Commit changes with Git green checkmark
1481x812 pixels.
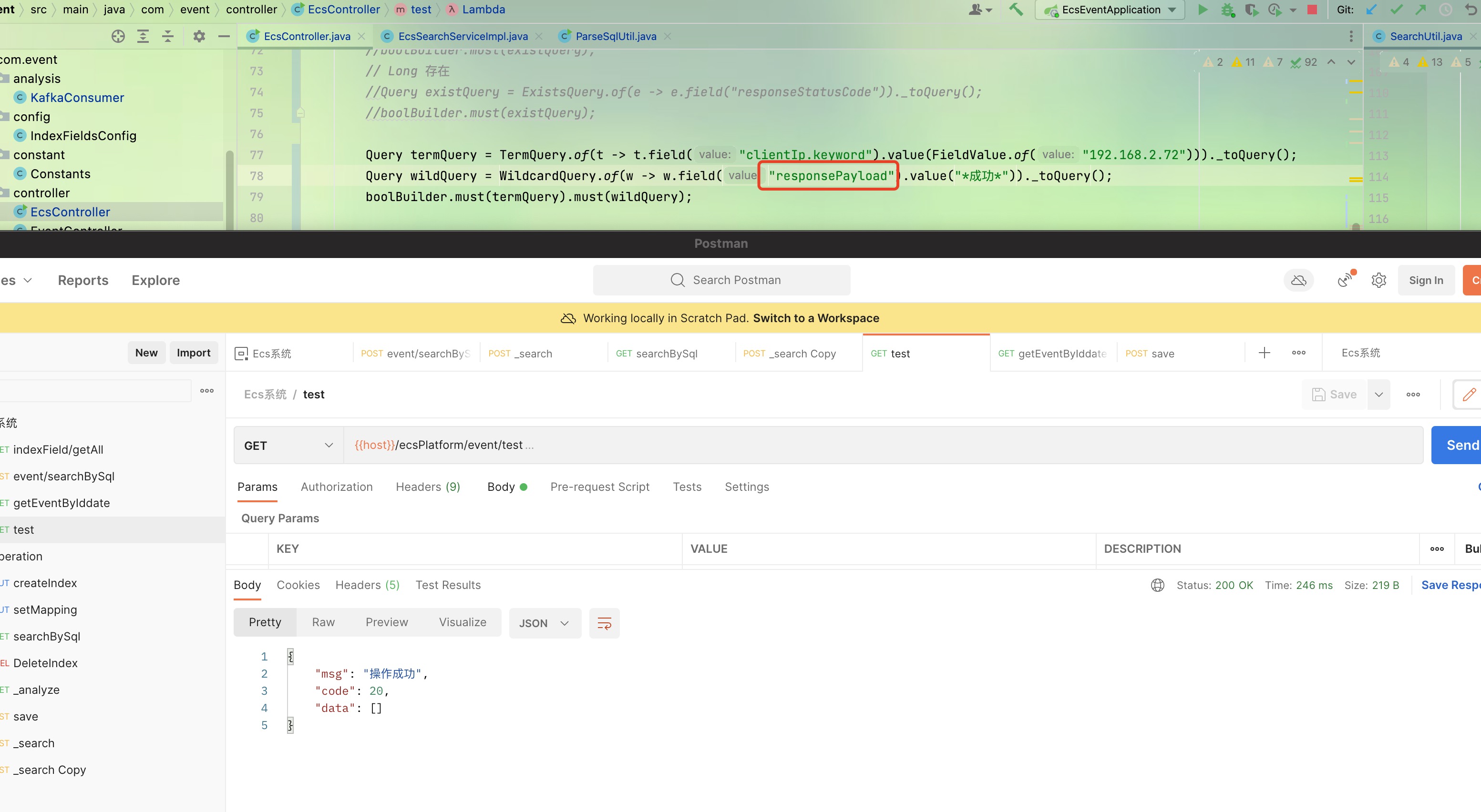click(1396, 10)
